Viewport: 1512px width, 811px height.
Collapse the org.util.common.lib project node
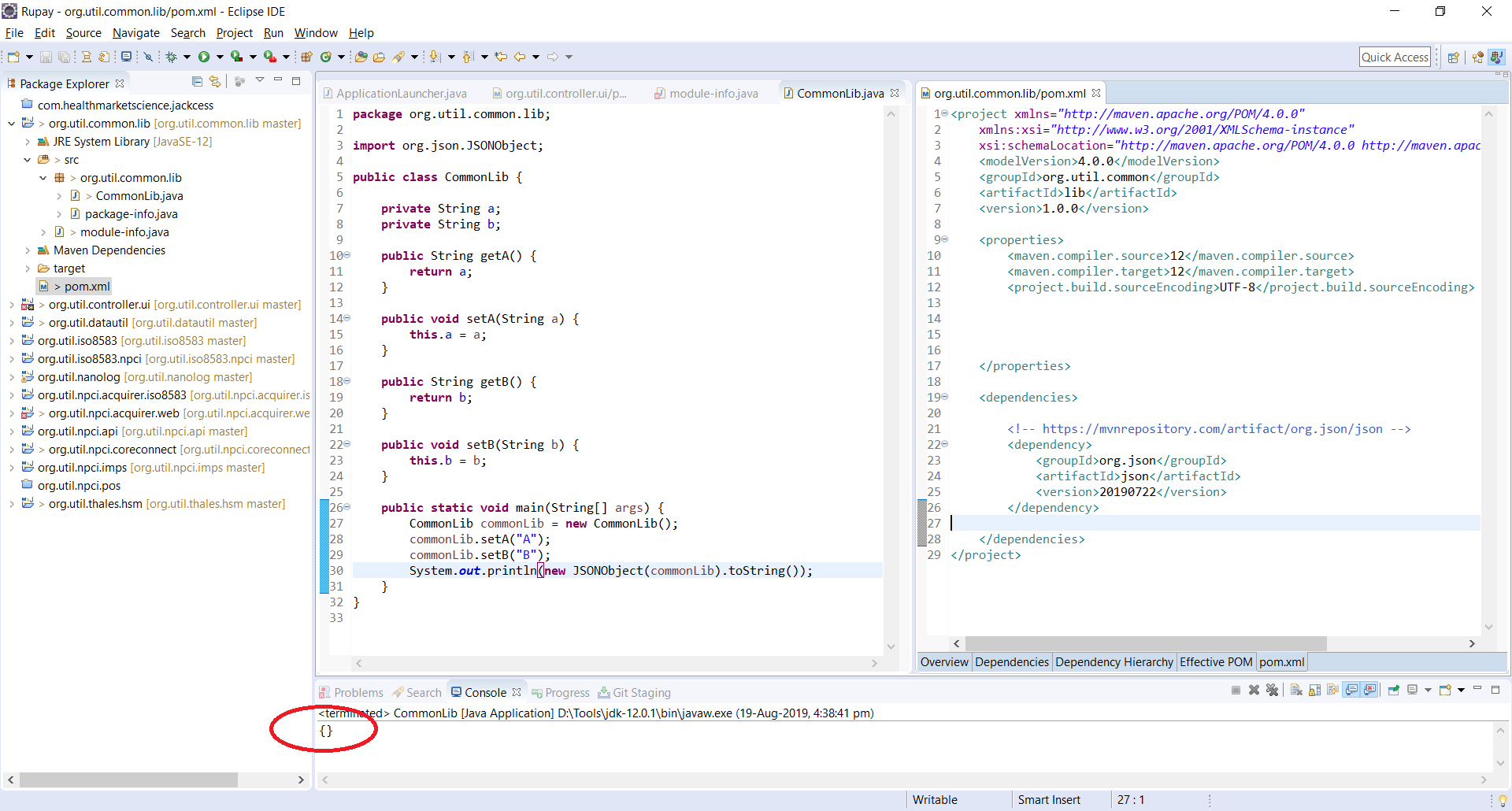(x=12, y=124)
